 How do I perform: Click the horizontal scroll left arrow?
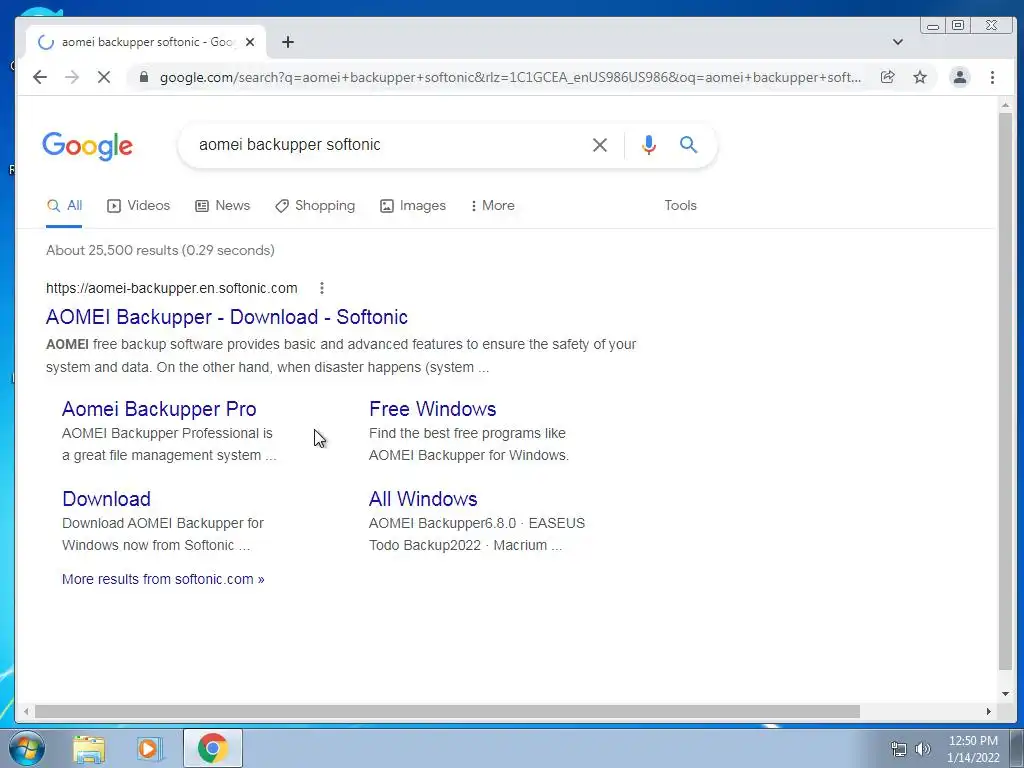point(26,712)
